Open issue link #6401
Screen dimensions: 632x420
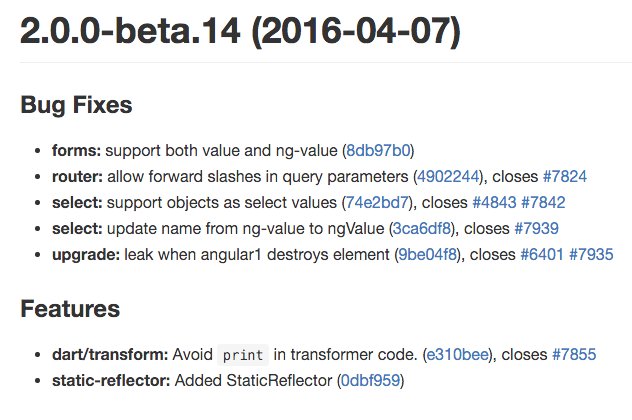pos(542,254)
